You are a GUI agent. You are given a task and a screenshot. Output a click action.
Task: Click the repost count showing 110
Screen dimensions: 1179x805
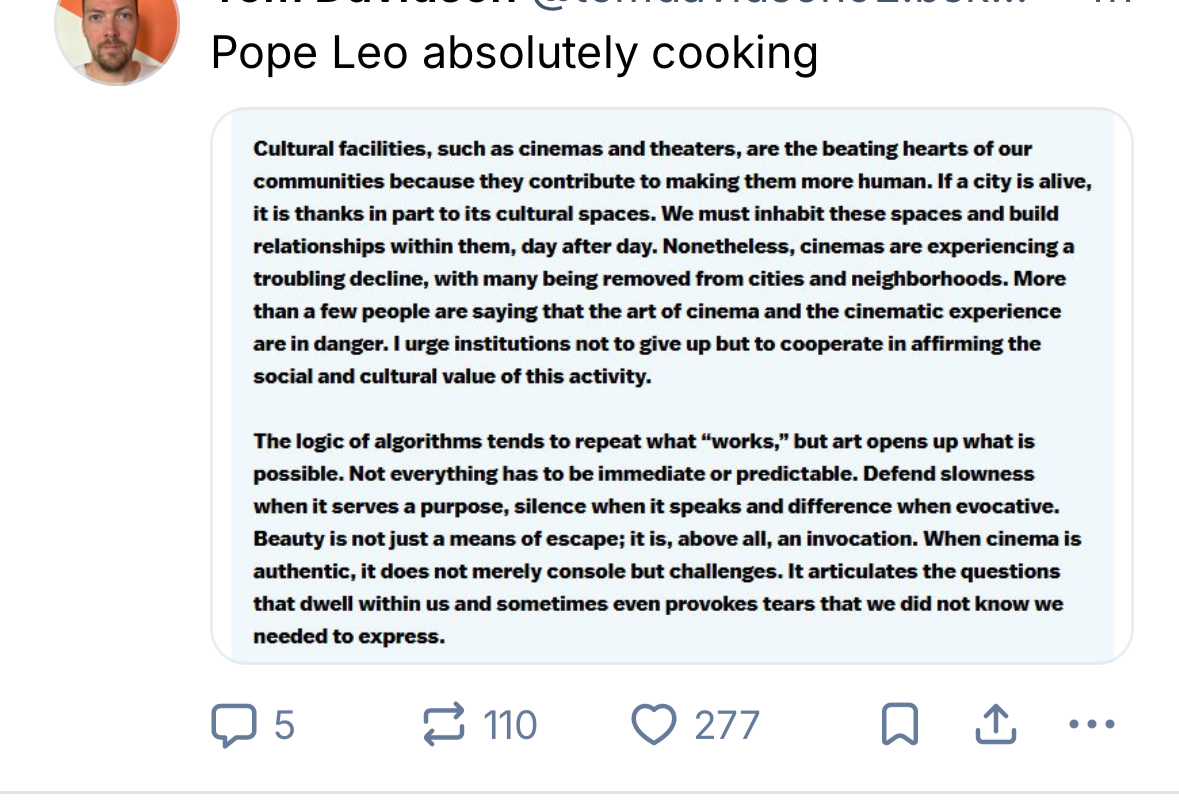pyautogui.click(x=510, y=724)
